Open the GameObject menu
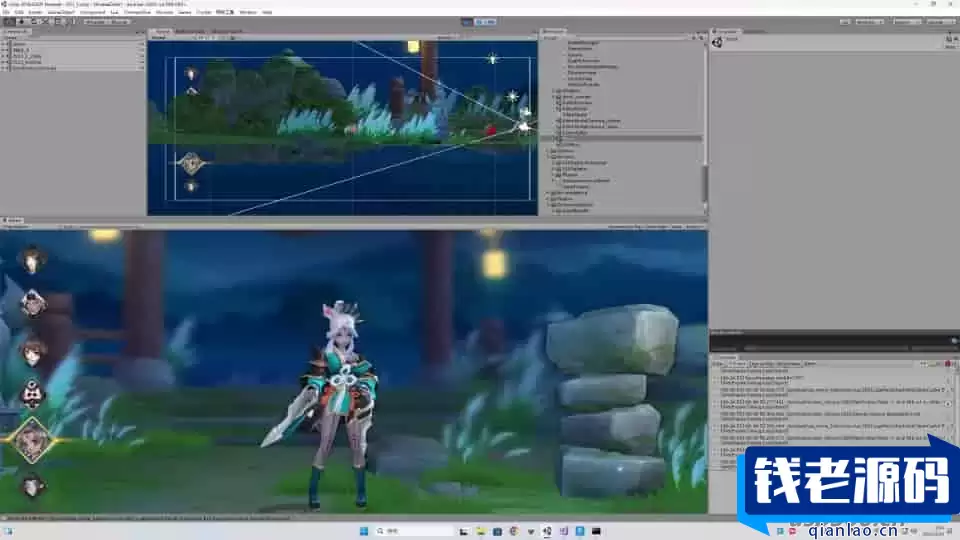 (61, 12)
